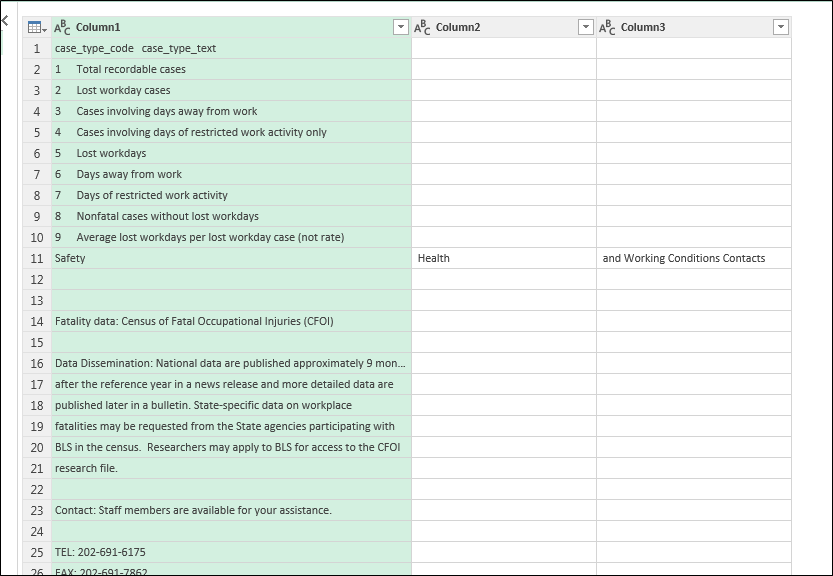This screenshot has height=576, width=833.
Task: Select 'Contact: Staff members are available' cell
Action: (231, 510)
